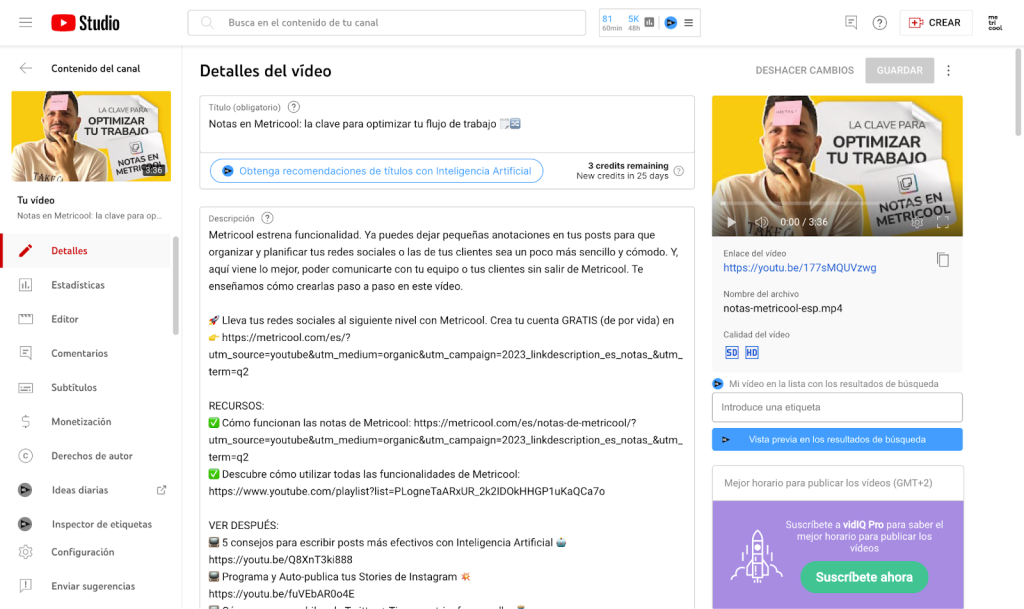
Task: Copy the video link with the copy icon
Action: click(x=942, y=260)
